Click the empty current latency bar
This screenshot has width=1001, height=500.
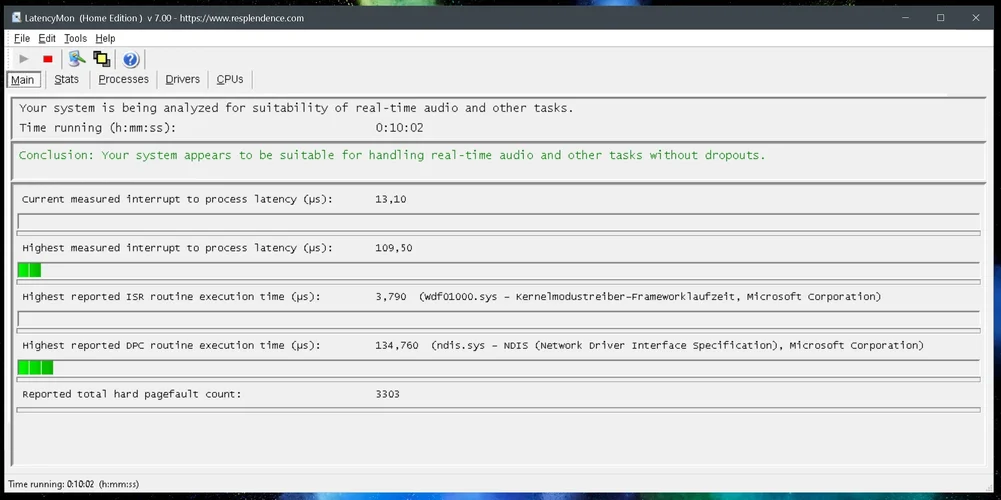[499, 222]
